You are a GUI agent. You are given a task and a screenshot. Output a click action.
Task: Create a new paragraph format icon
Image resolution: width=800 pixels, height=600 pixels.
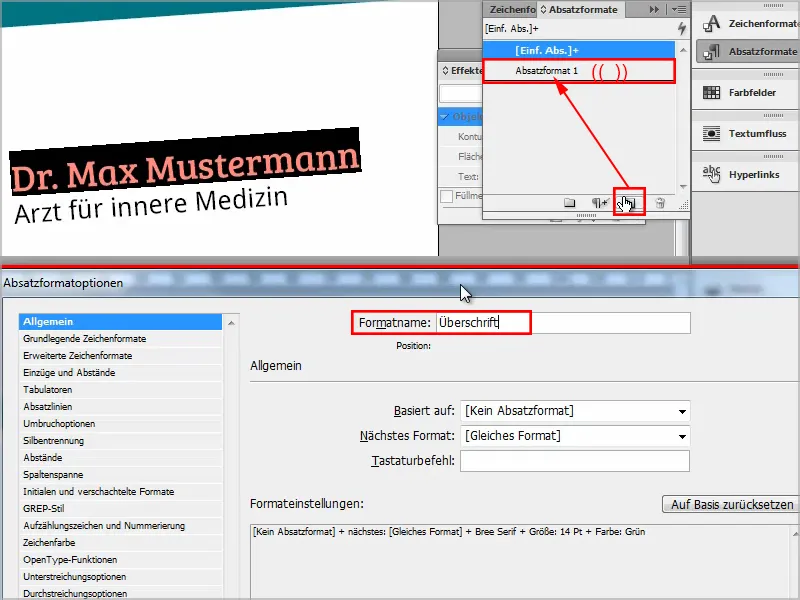(629, 203)
